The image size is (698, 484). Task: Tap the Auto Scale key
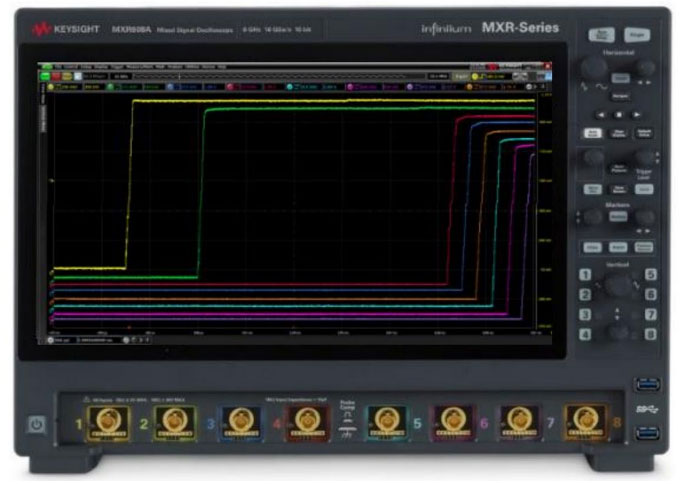click(592, 133)
